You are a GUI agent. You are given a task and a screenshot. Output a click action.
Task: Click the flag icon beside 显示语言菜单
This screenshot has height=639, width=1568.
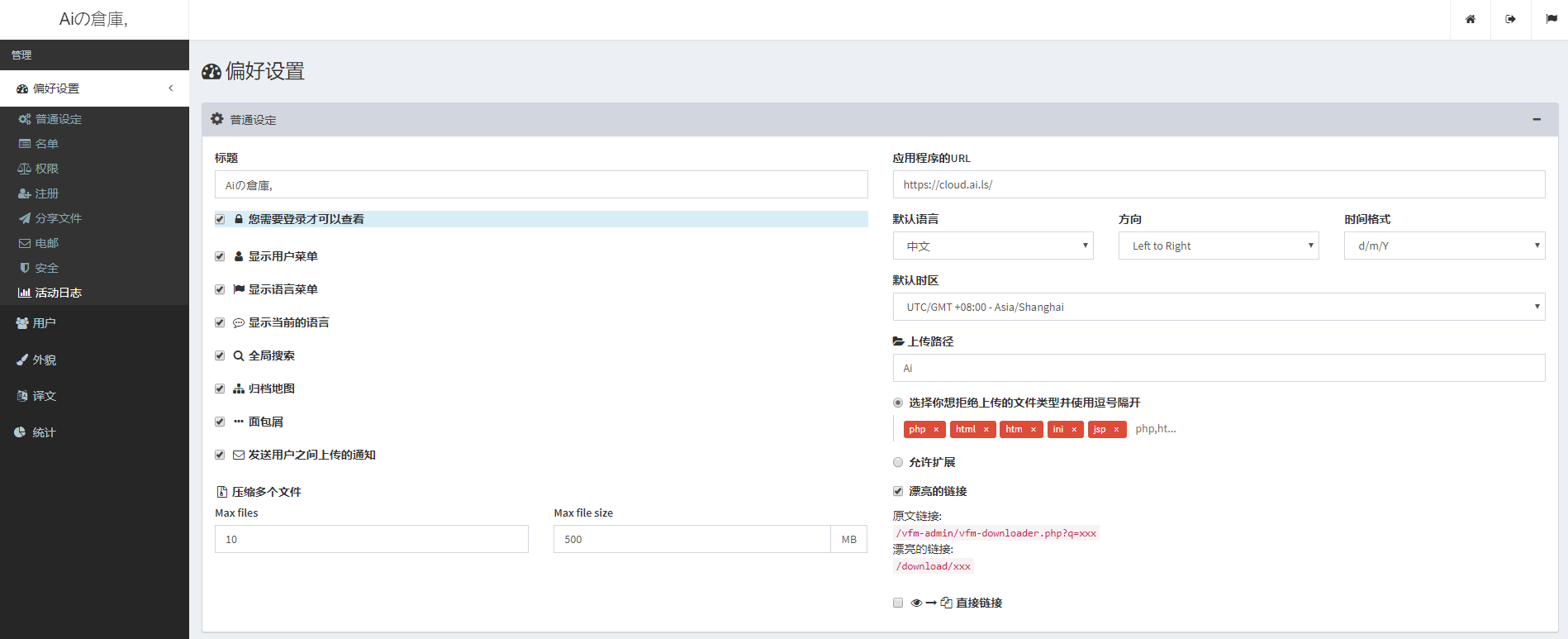click(239, 289)
